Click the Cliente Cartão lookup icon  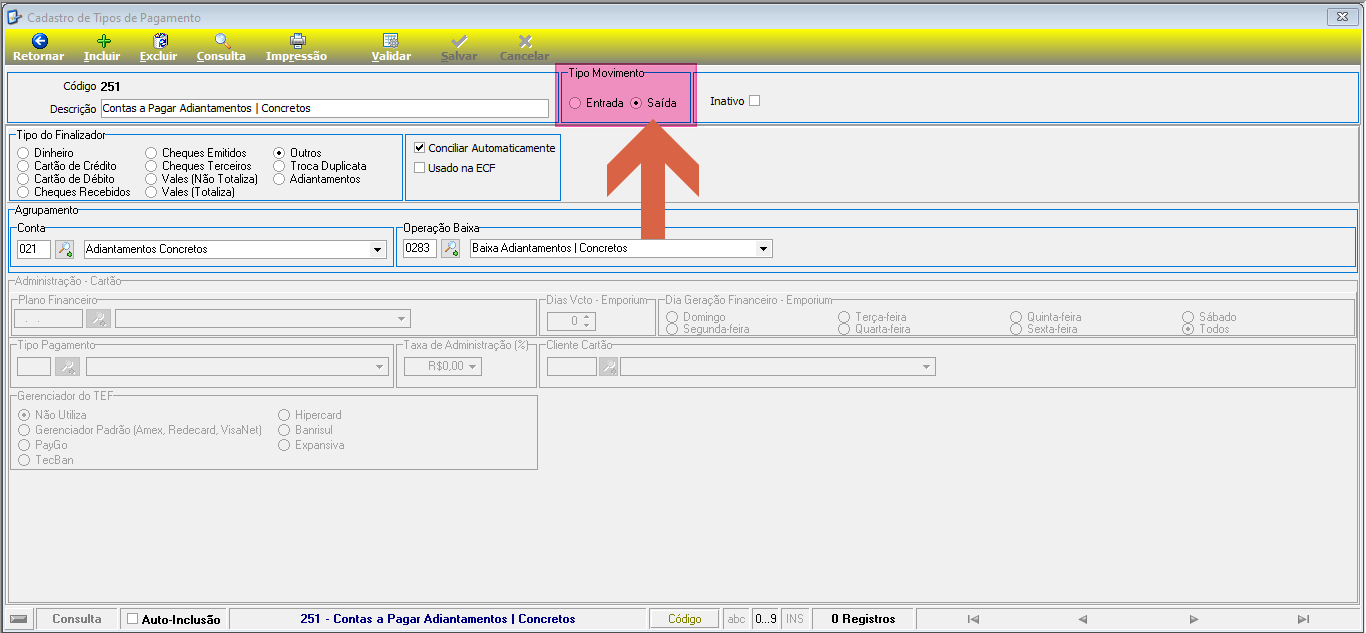[608, 367]
